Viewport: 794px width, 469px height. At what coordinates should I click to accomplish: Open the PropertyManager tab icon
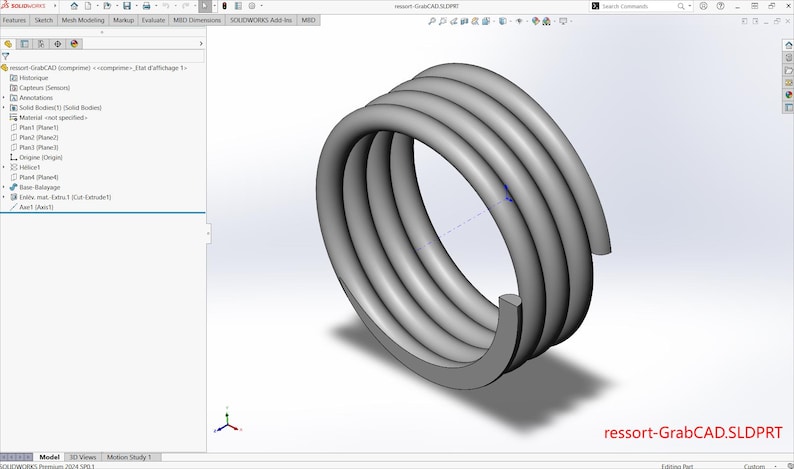point(25,44)
